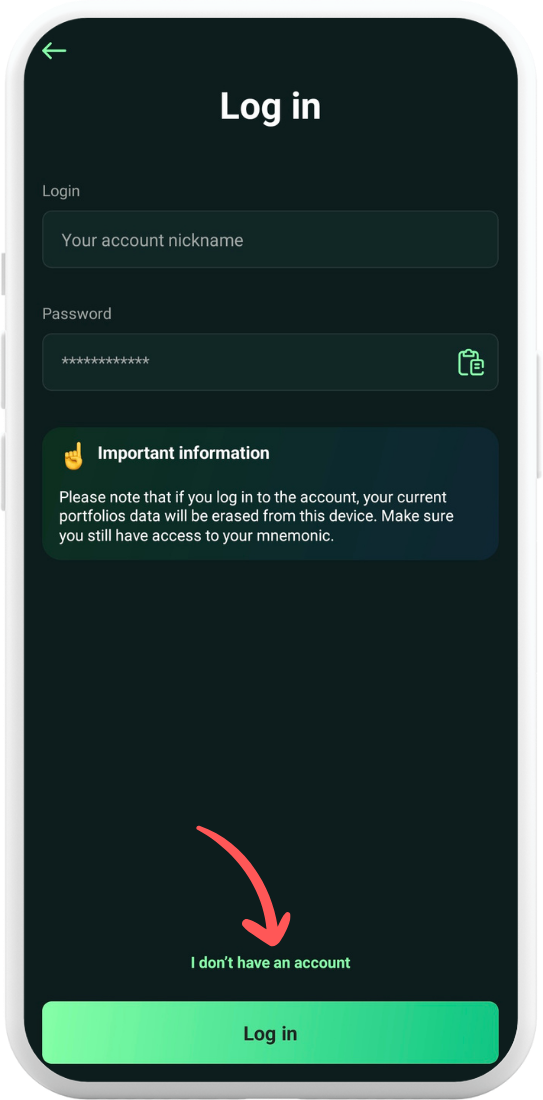Click the phone's right-side power button
Image resolution: width=543 pixels, height=1100 pixels.
click(539, 414)
